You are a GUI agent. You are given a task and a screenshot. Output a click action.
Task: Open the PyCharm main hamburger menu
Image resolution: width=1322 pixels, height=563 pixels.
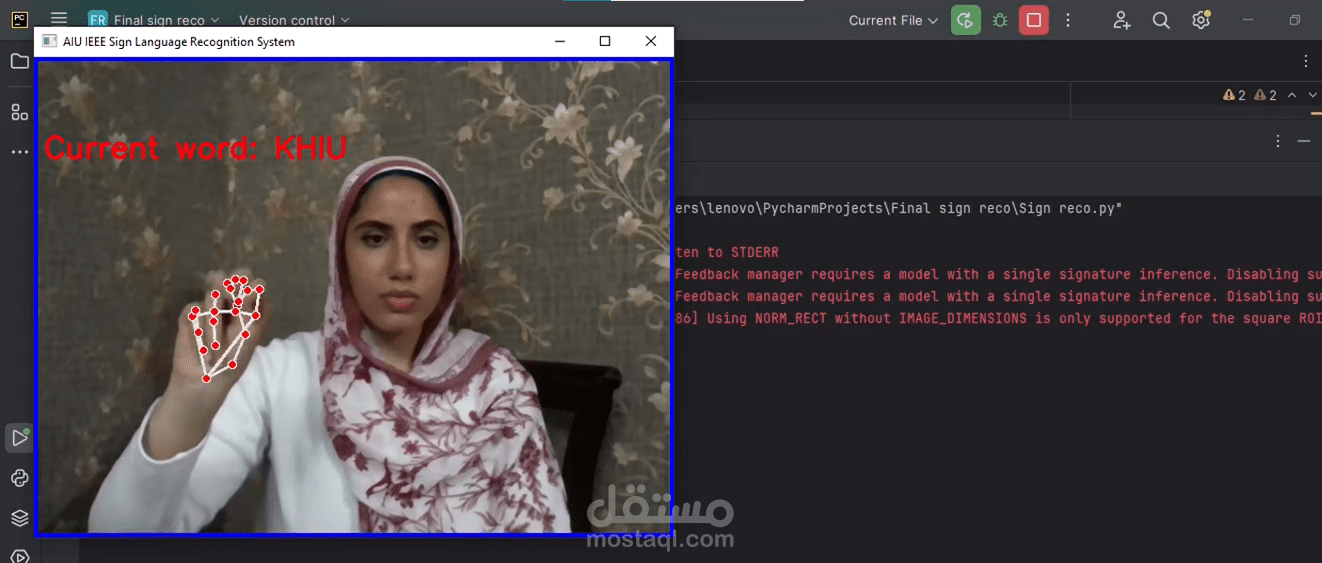[x=59, y=19]
